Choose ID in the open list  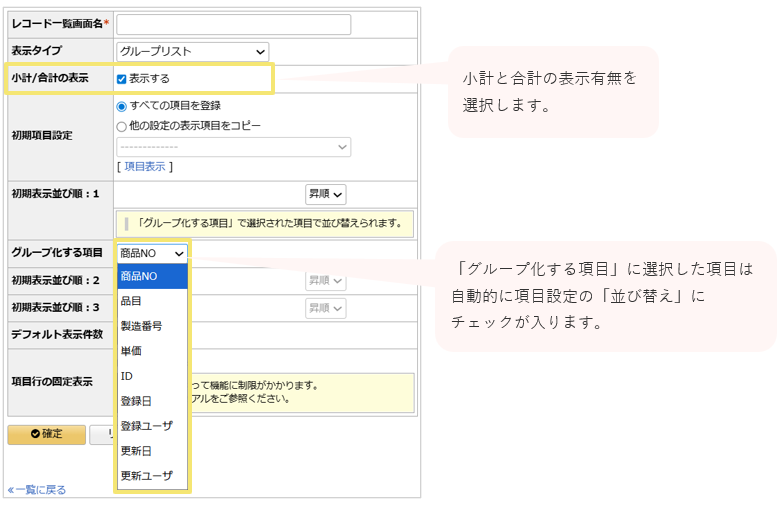[x=152, y=376]
